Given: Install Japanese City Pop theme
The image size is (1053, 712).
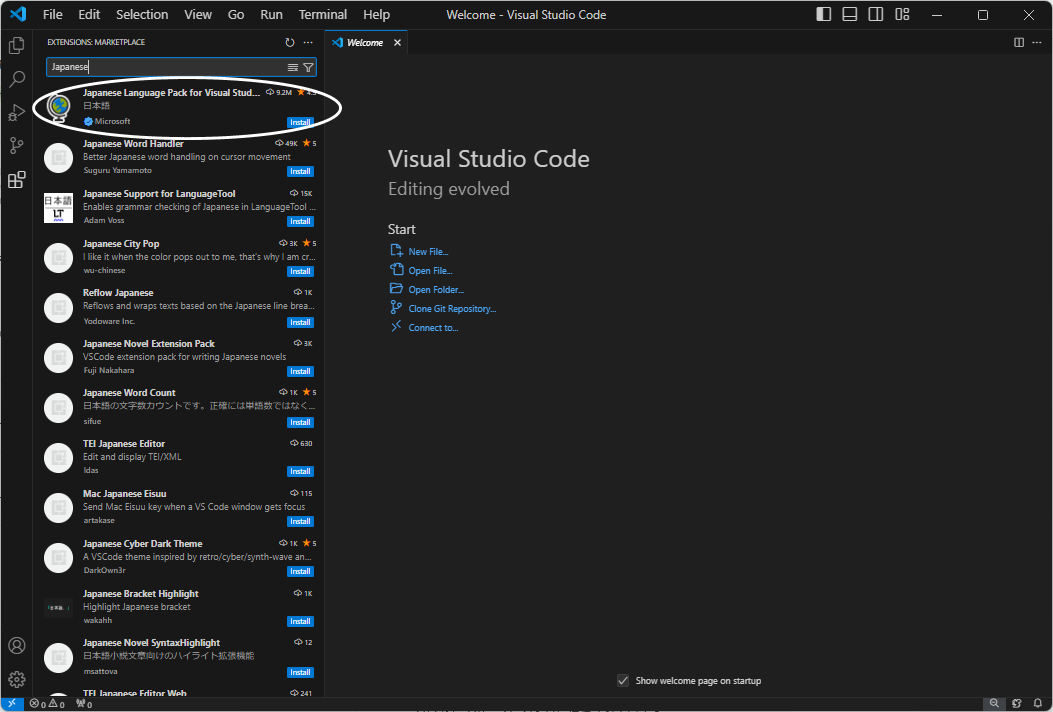Looking at the screenshot, I should tap(300, 271).
